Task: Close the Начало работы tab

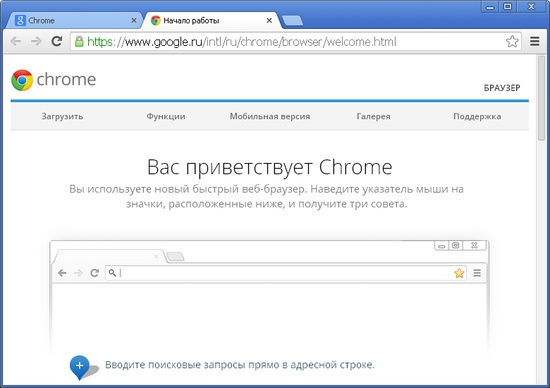Action: pos(269,21)
